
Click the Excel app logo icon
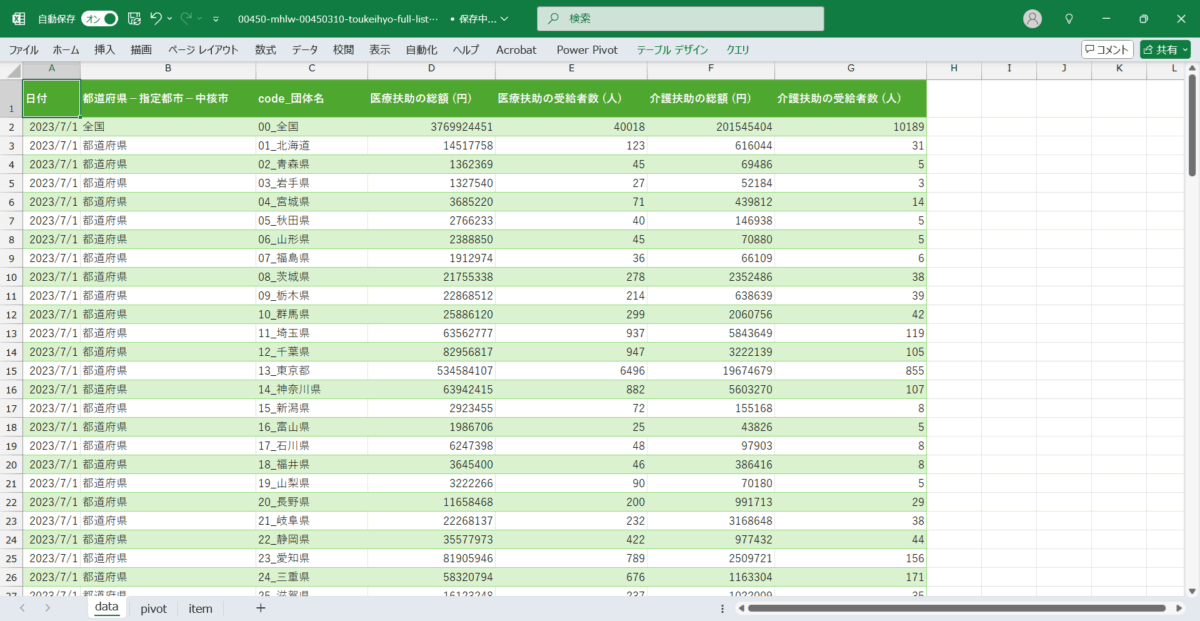click(x=18, y=18)
